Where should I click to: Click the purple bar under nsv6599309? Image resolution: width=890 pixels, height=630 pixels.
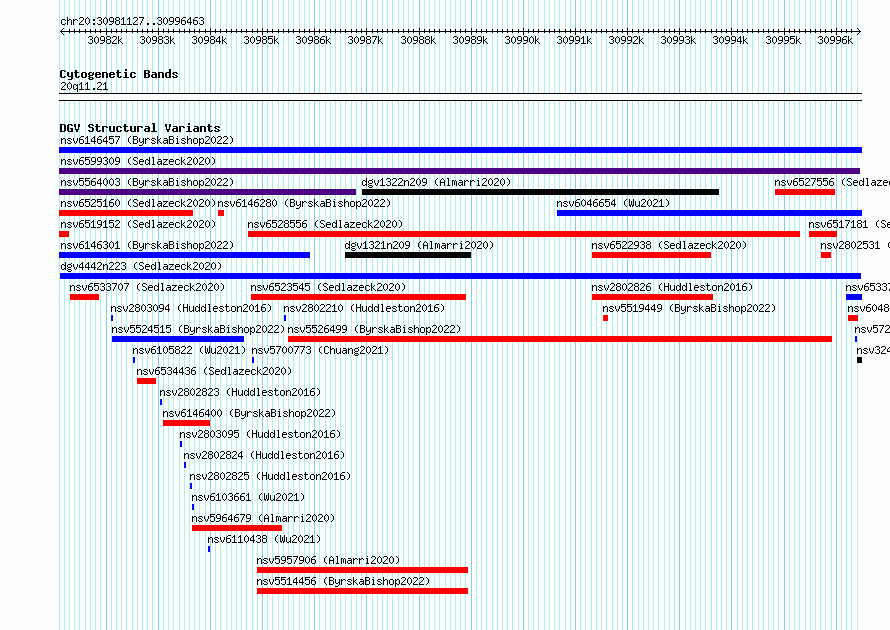[x=460, y=171]
